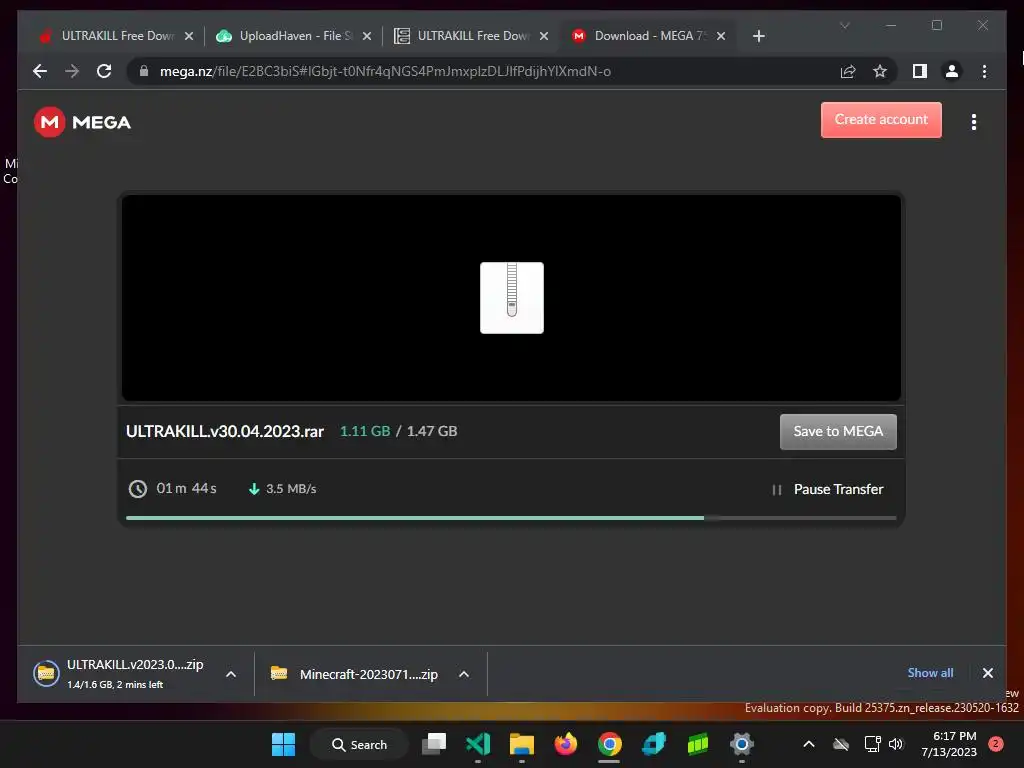The width and height of the screenshot is (1024, 768).
Task: Click the MEGA logo
Action: 82,122
